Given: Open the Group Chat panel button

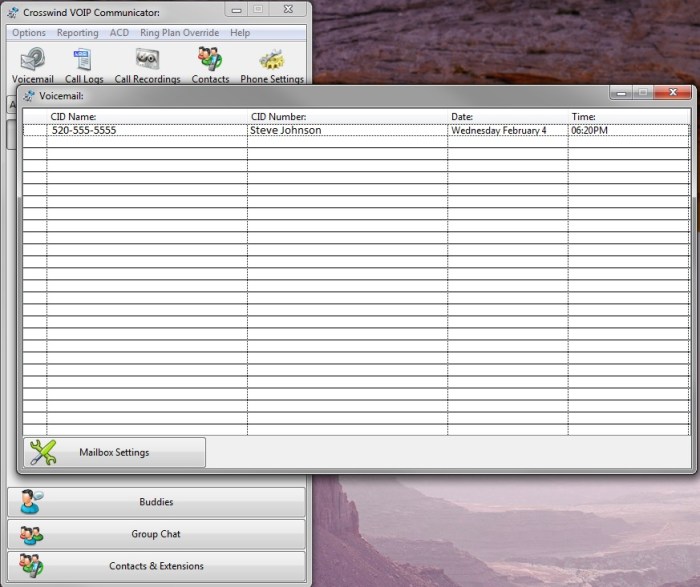Looking at the screenshot, I should click(x=156, y=534).
